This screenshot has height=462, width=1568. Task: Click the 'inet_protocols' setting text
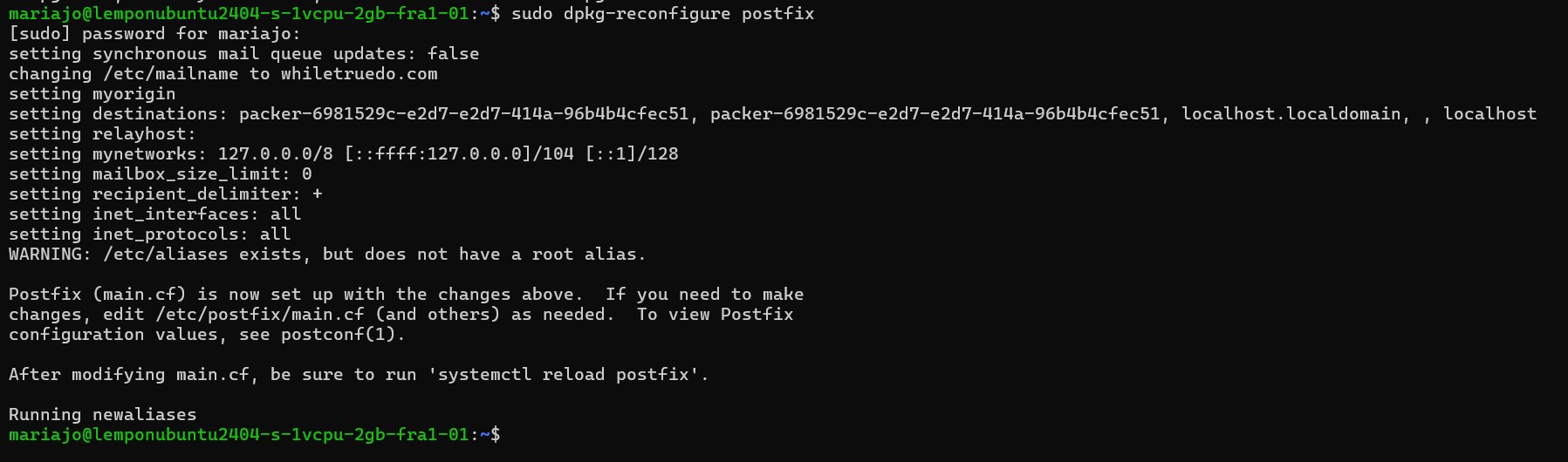[x=165, y=234]
